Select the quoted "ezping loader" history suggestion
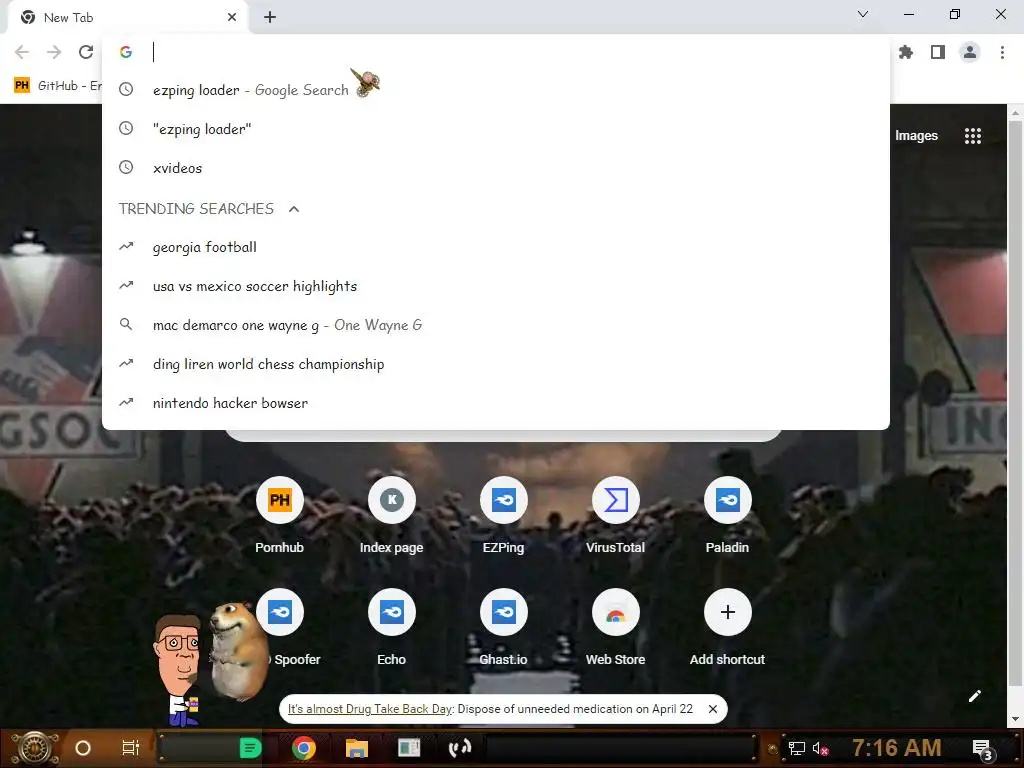This screenshot has width=1024, height=768. (496, 129)
